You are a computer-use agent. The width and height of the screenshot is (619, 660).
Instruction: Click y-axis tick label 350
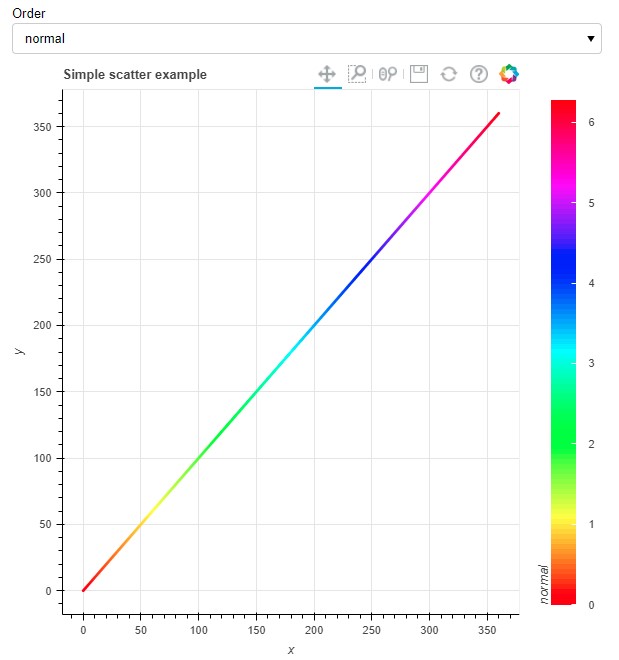coord(43,127)
